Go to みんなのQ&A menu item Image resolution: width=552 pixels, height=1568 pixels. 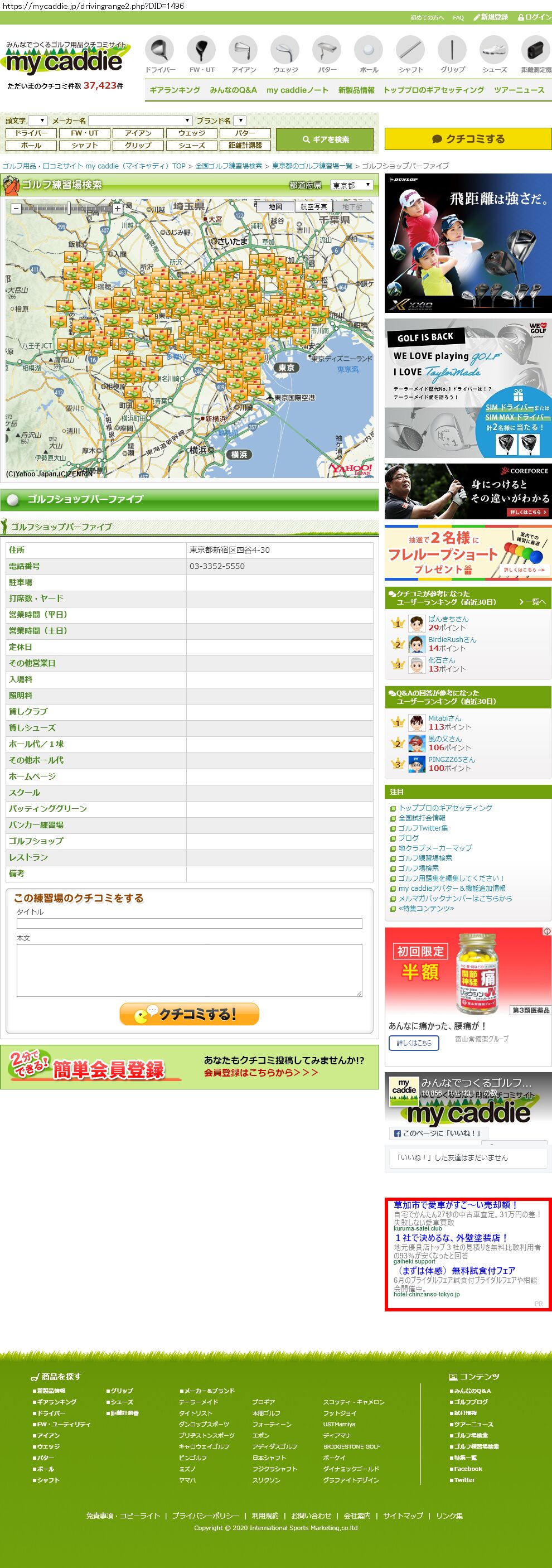pyautogui.click(x=233, y=90)
